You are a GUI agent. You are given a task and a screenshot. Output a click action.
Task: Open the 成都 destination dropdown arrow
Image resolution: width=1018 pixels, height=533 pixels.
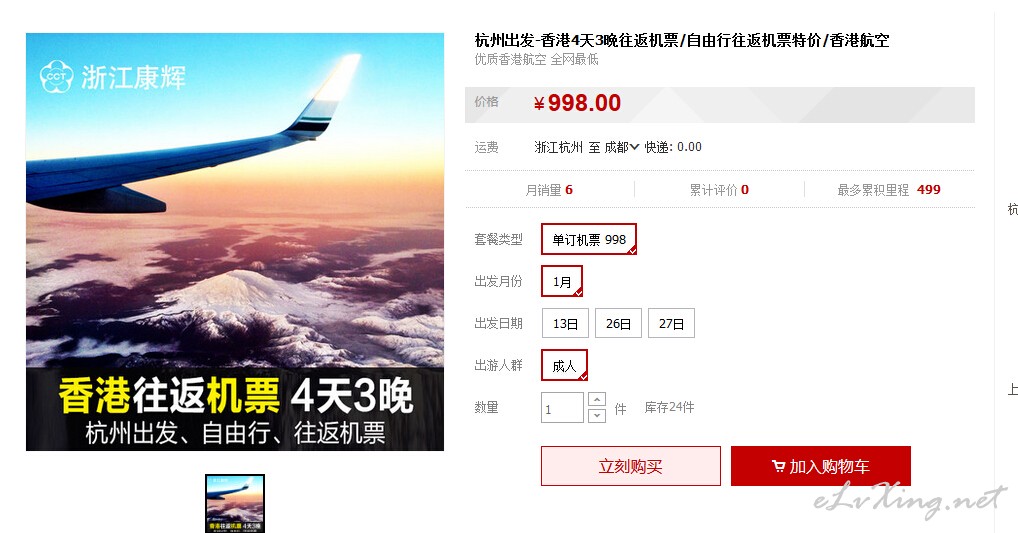pos(634,147)
